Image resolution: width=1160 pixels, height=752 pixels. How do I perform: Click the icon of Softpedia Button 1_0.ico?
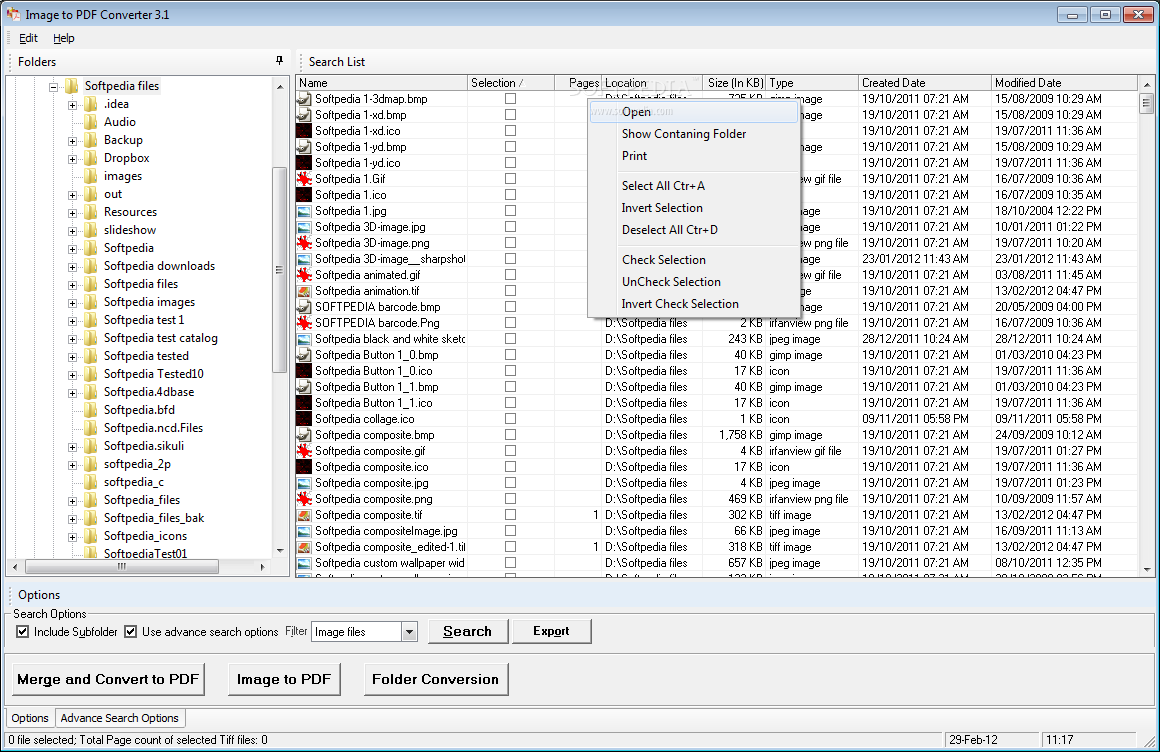click(x=303, y=371)
